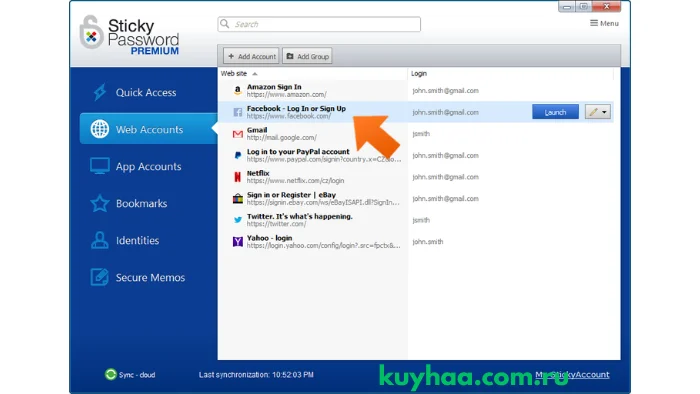Click the App Accounts monitor icon
This screenshot has width=700, height=394.
(x=99, y=166)
